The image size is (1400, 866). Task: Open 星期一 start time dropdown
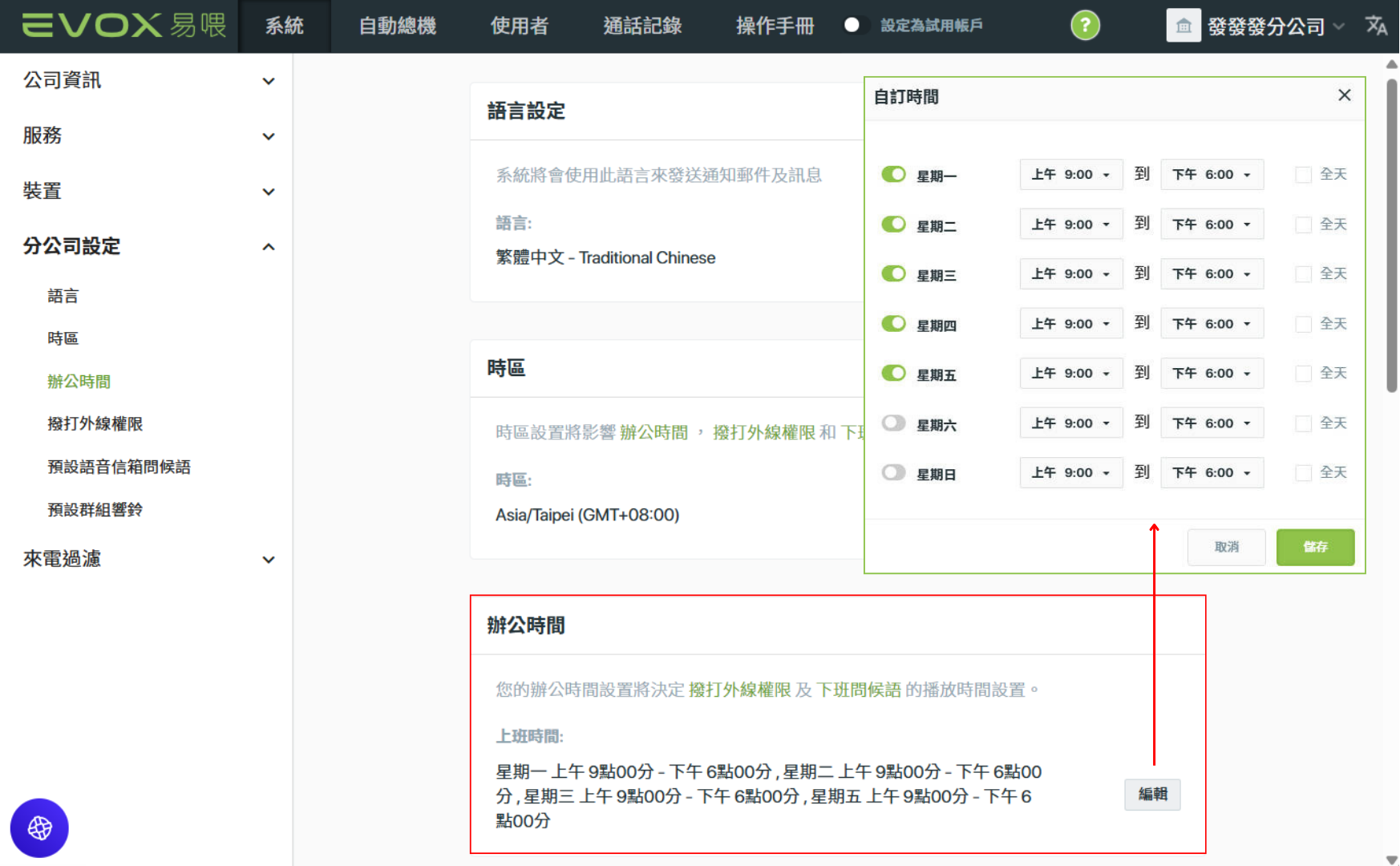point(1071,174)
